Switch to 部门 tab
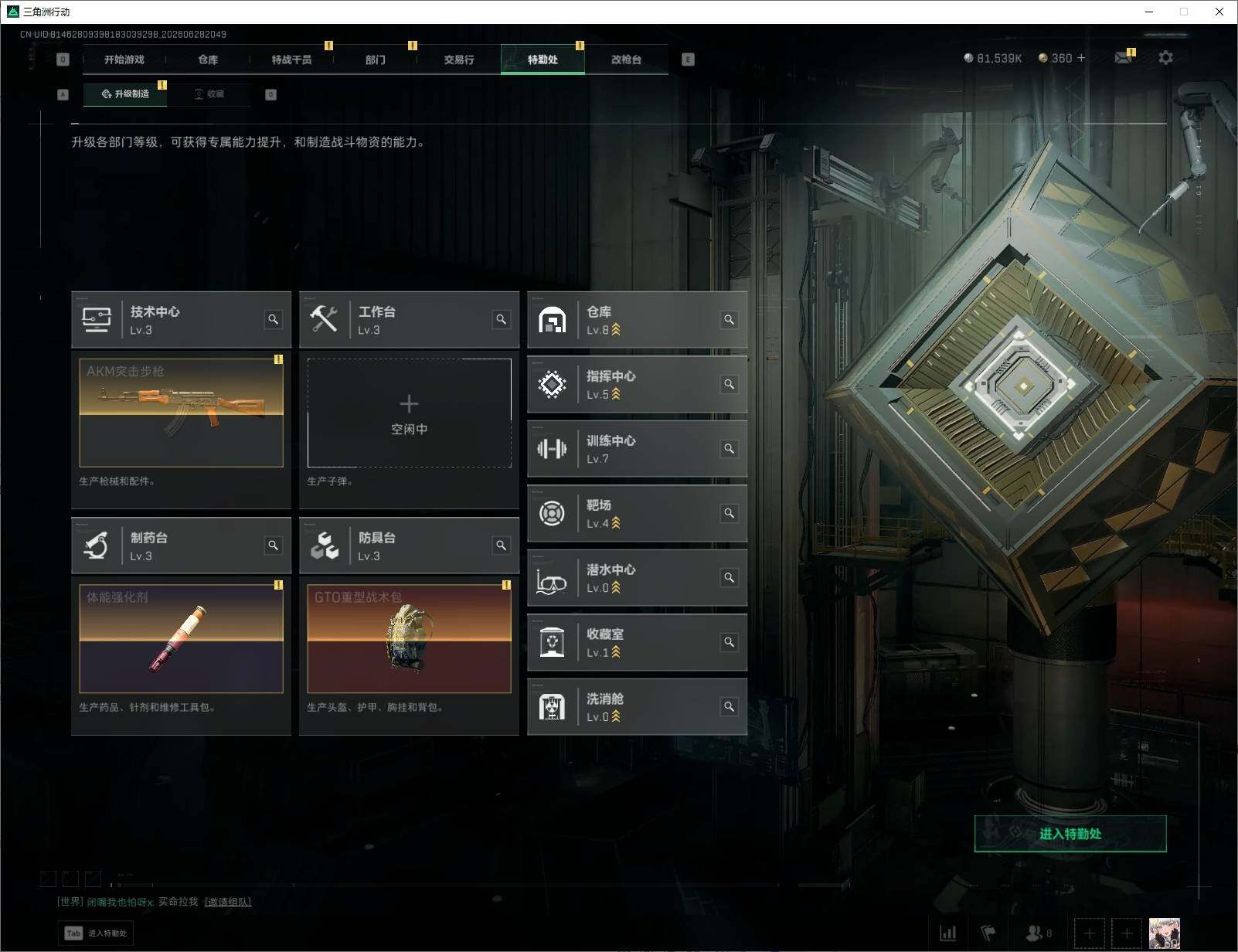This screenshot has width=1238, height=952. (x=376, y=59)
